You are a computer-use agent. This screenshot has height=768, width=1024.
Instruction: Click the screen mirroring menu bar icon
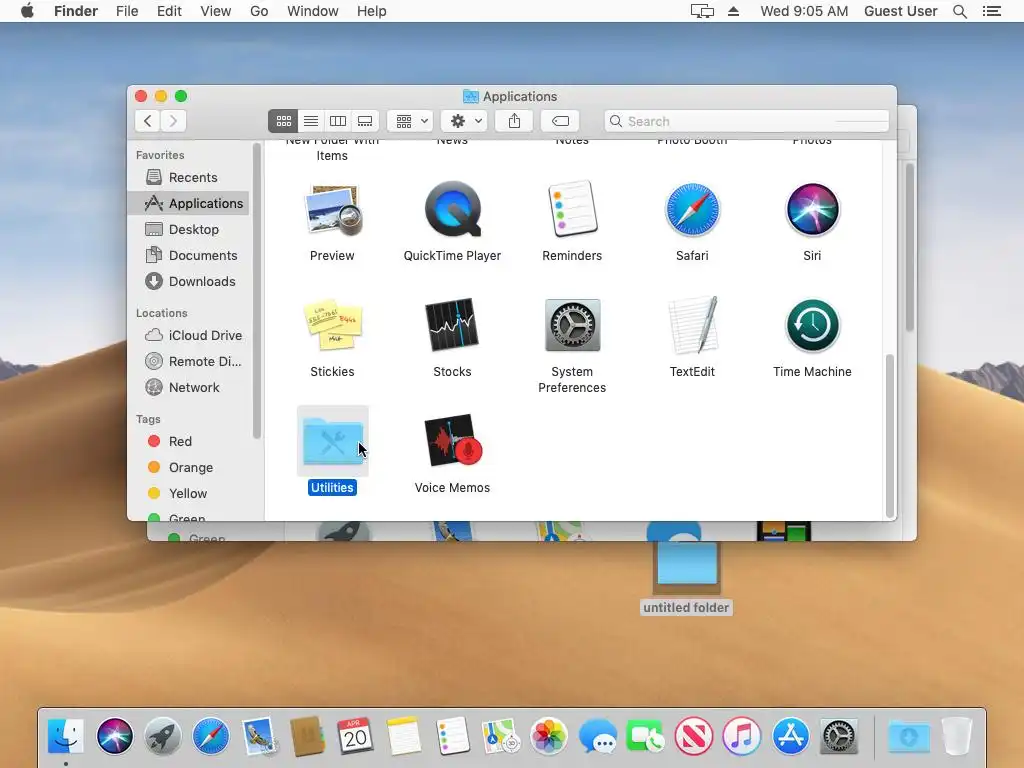pyautogui.click(x=702, y=11)
